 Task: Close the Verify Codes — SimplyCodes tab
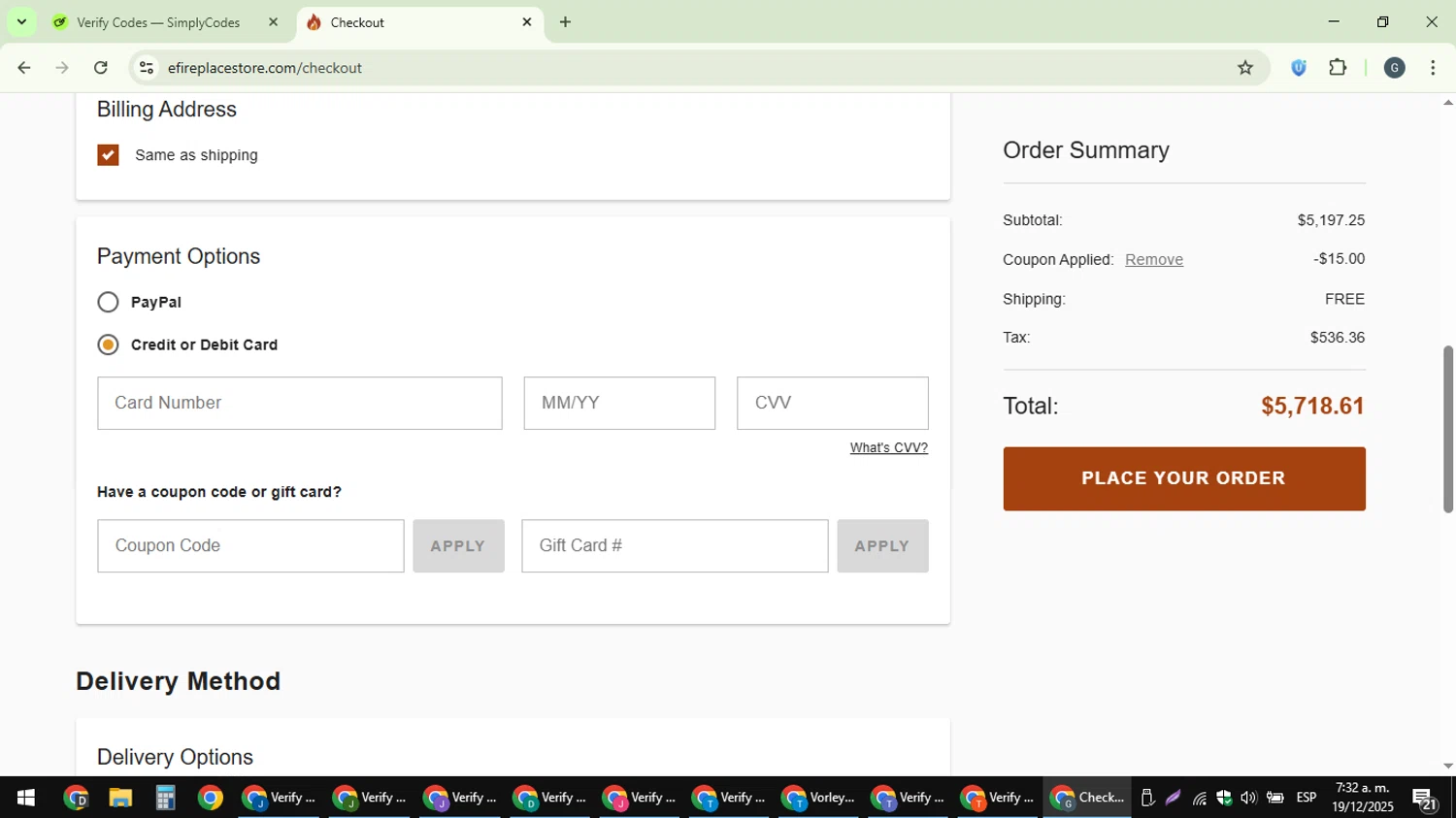point(273,22)
